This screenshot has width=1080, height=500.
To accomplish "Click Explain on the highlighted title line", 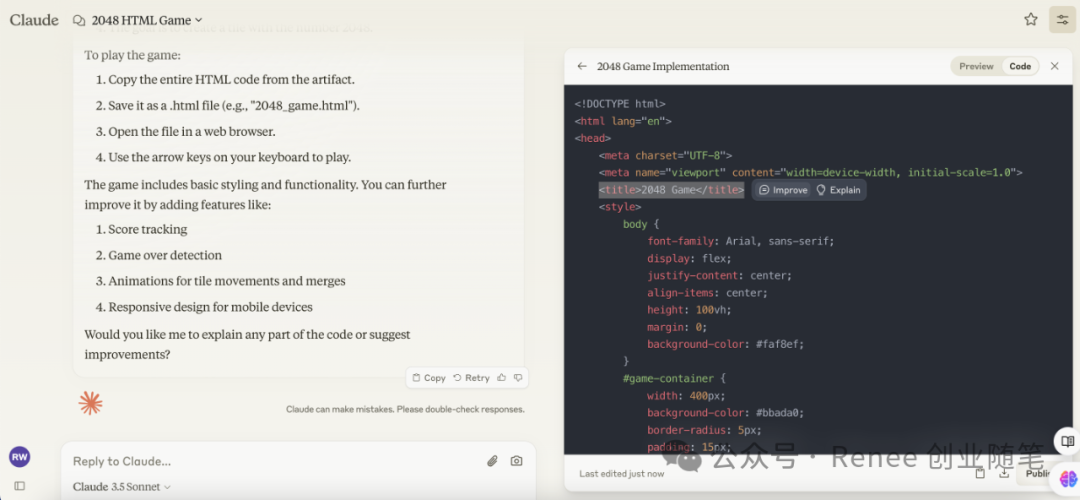I will (839, 190).
